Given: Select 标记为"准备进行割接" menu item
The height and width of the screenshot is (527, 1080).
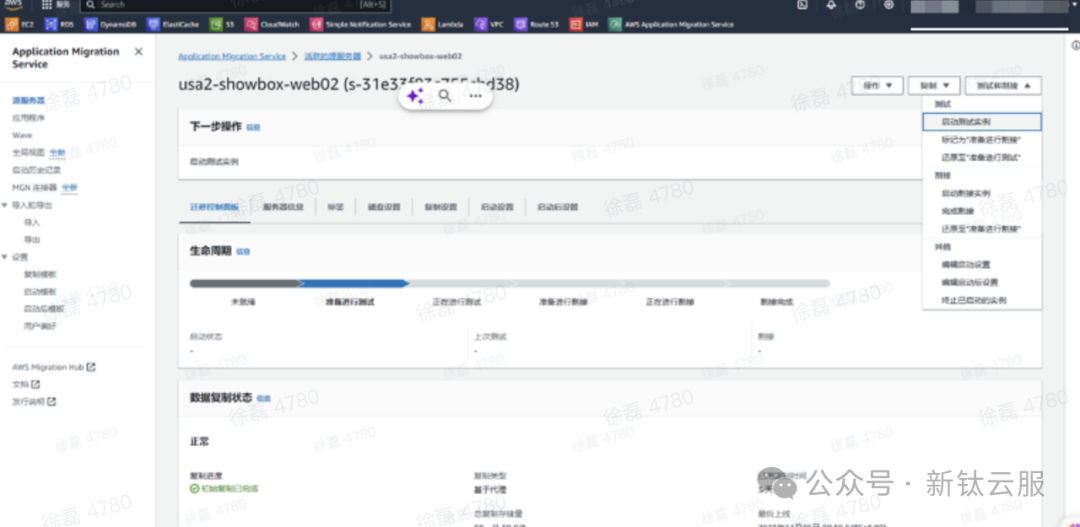Looking at the screenshot, I should pos(982,140).
